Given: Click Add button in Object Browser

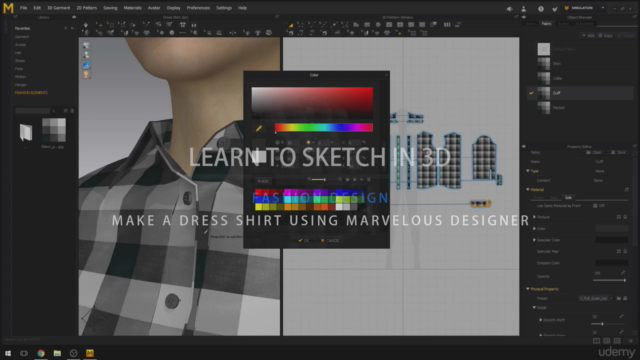Looking at the screenshot, I should (x=588, y=36).
